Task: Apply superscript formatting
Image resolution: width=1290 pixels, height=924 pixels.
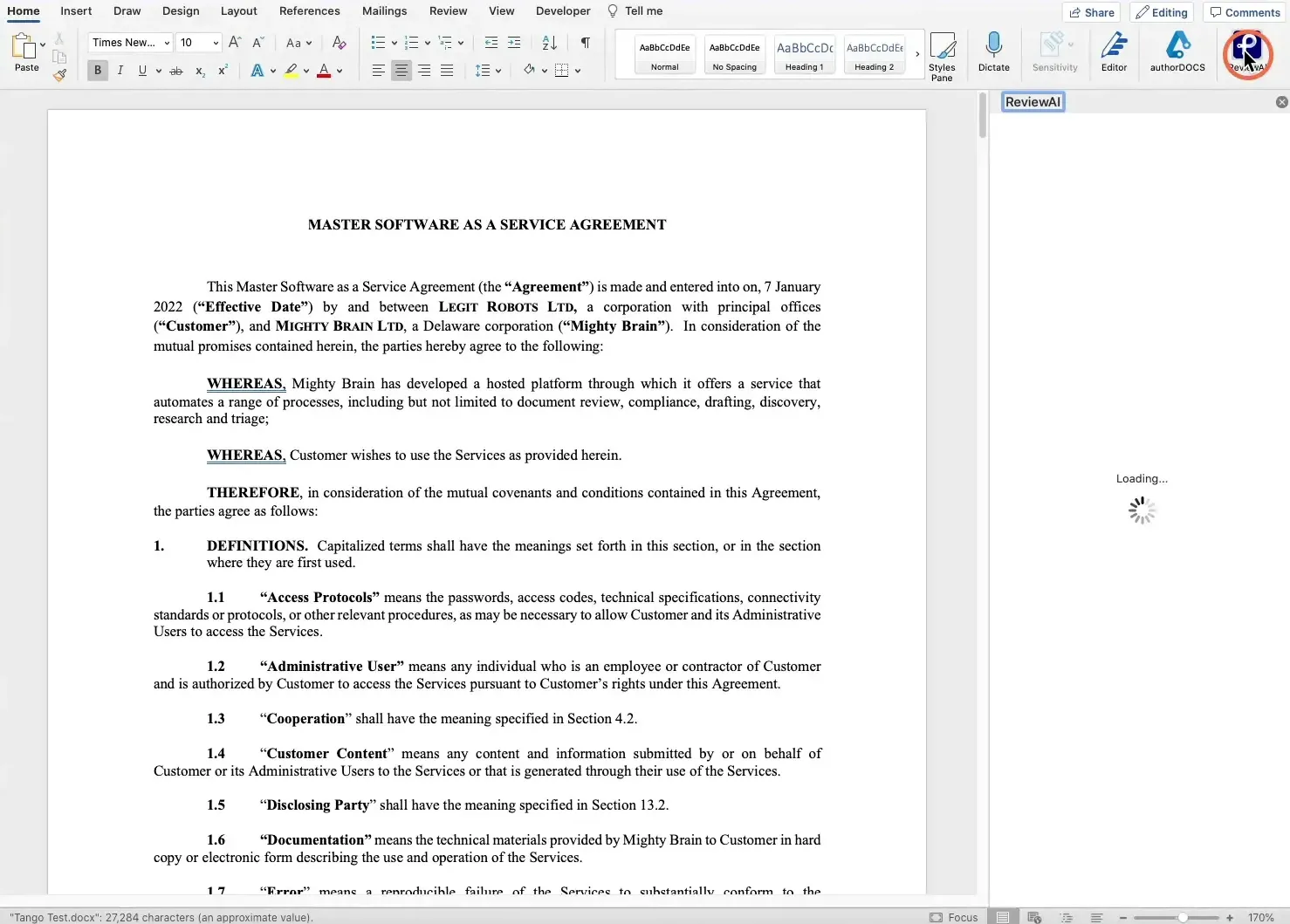Action: (223, 71)
